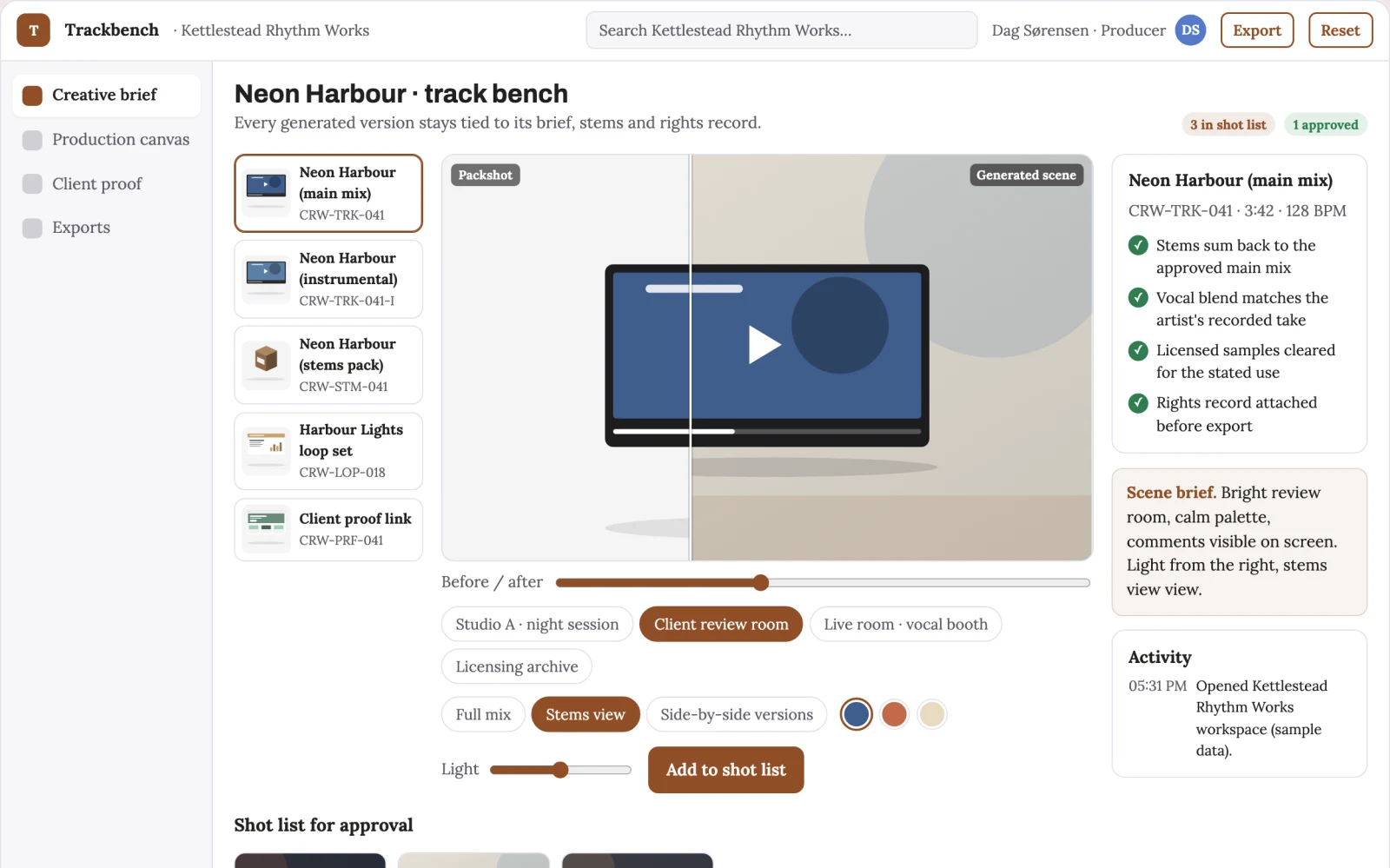
Task: Click the Trackbench logo icon
Action: pos(33,30)
